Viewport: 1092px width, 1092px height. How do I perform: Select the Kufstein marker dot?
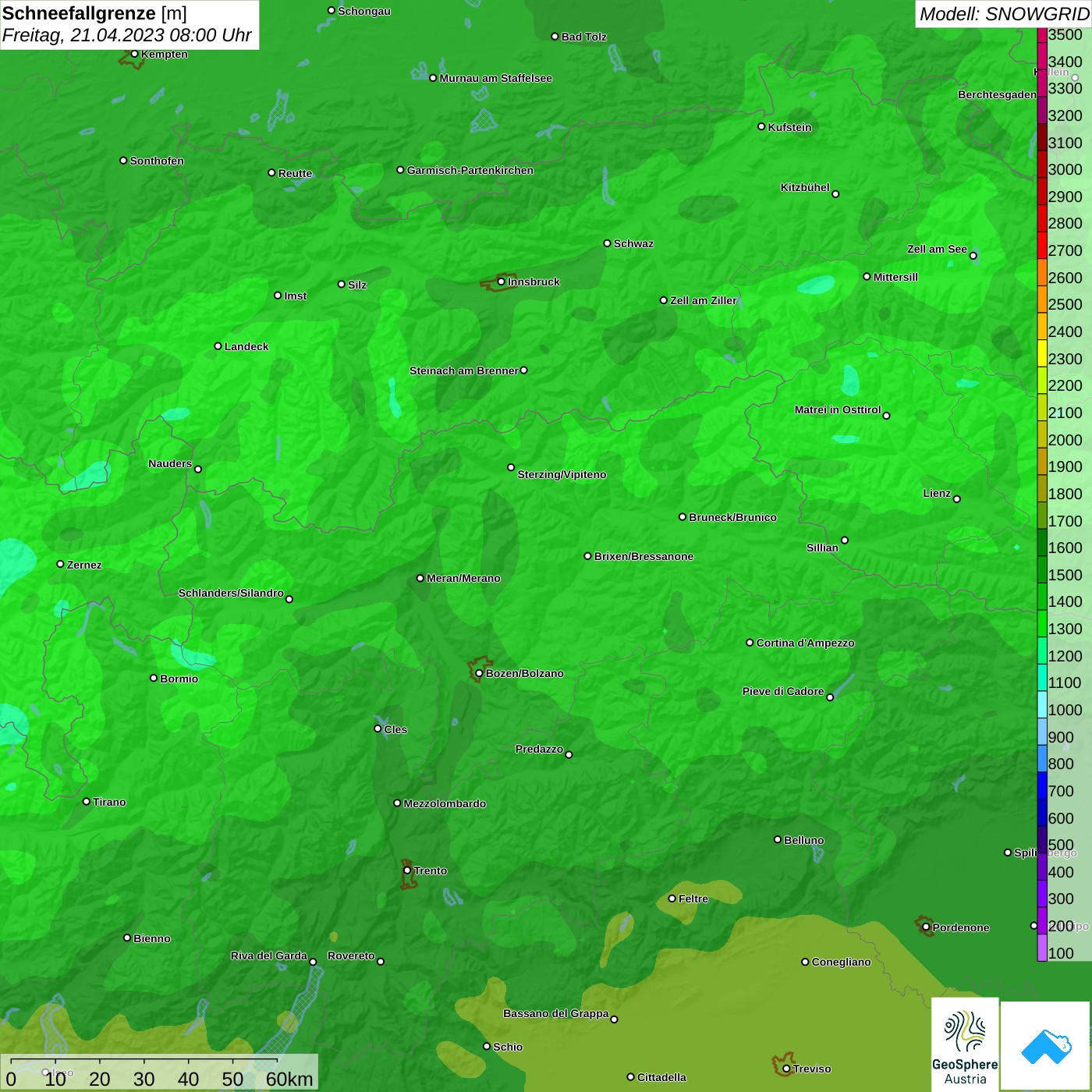pyautogui.click(x=761, y=126)
